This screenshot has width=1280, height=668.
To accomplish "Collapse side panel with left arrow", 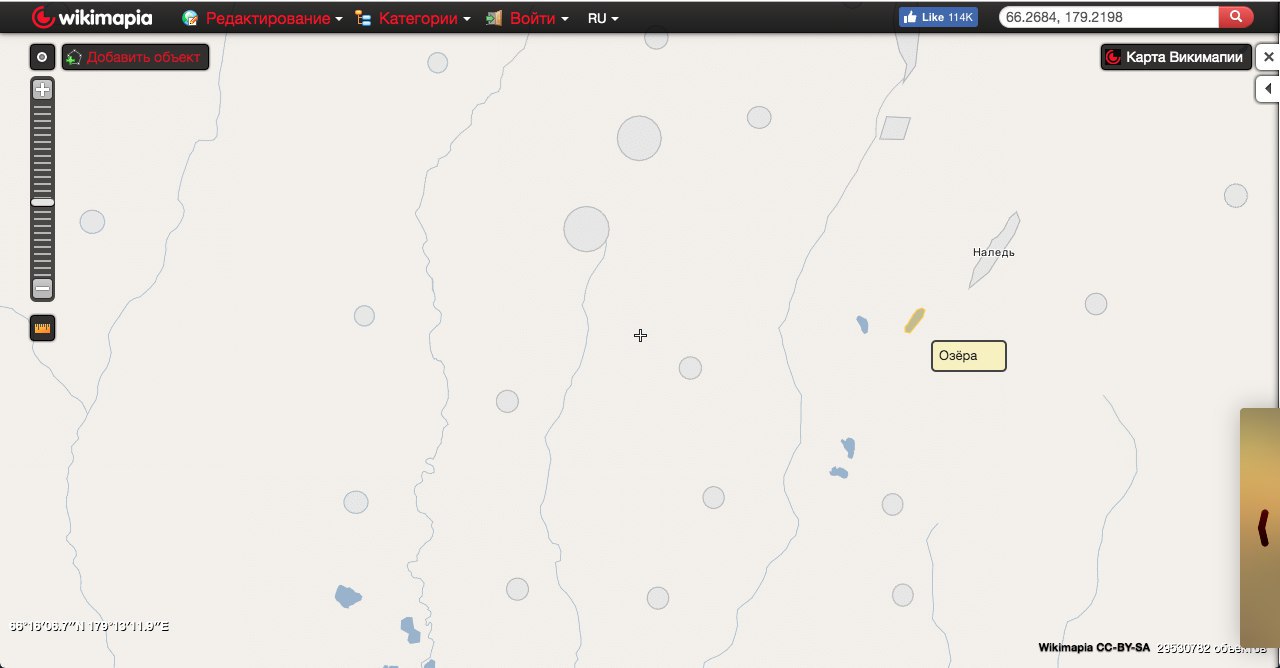I will [x=1268, y=89].
